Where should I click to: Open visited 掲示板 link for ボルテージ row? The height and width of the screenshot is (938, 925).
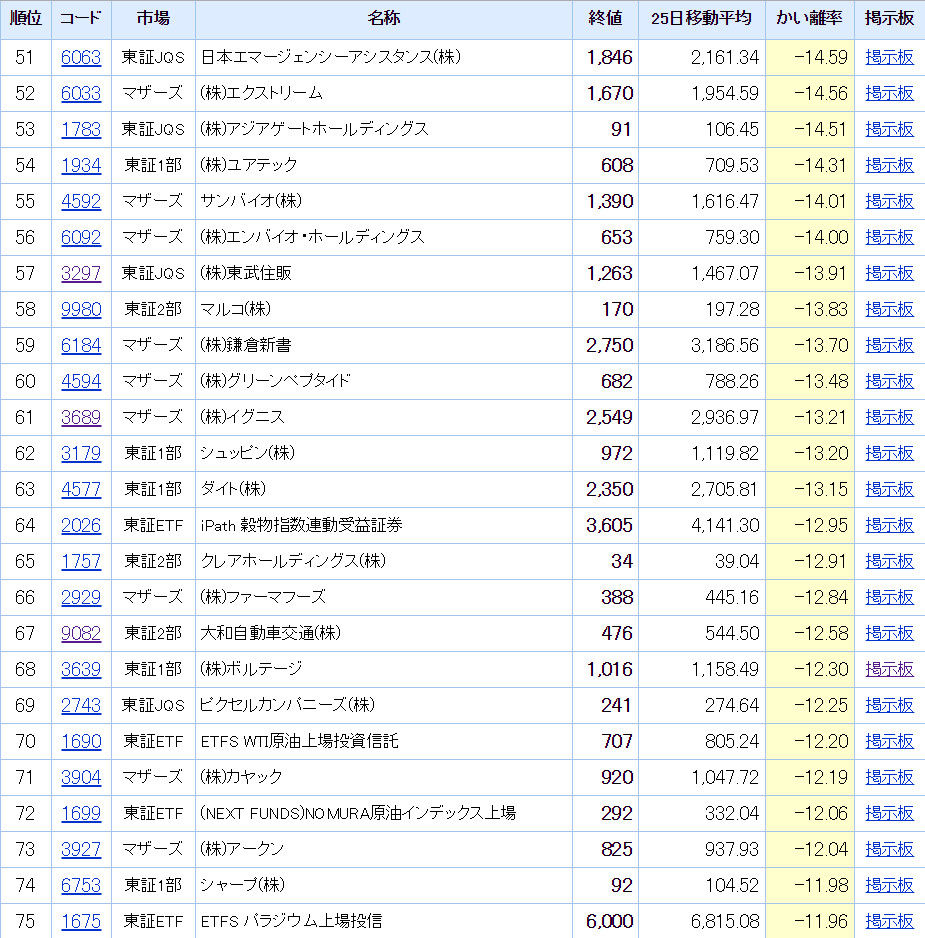889,669
